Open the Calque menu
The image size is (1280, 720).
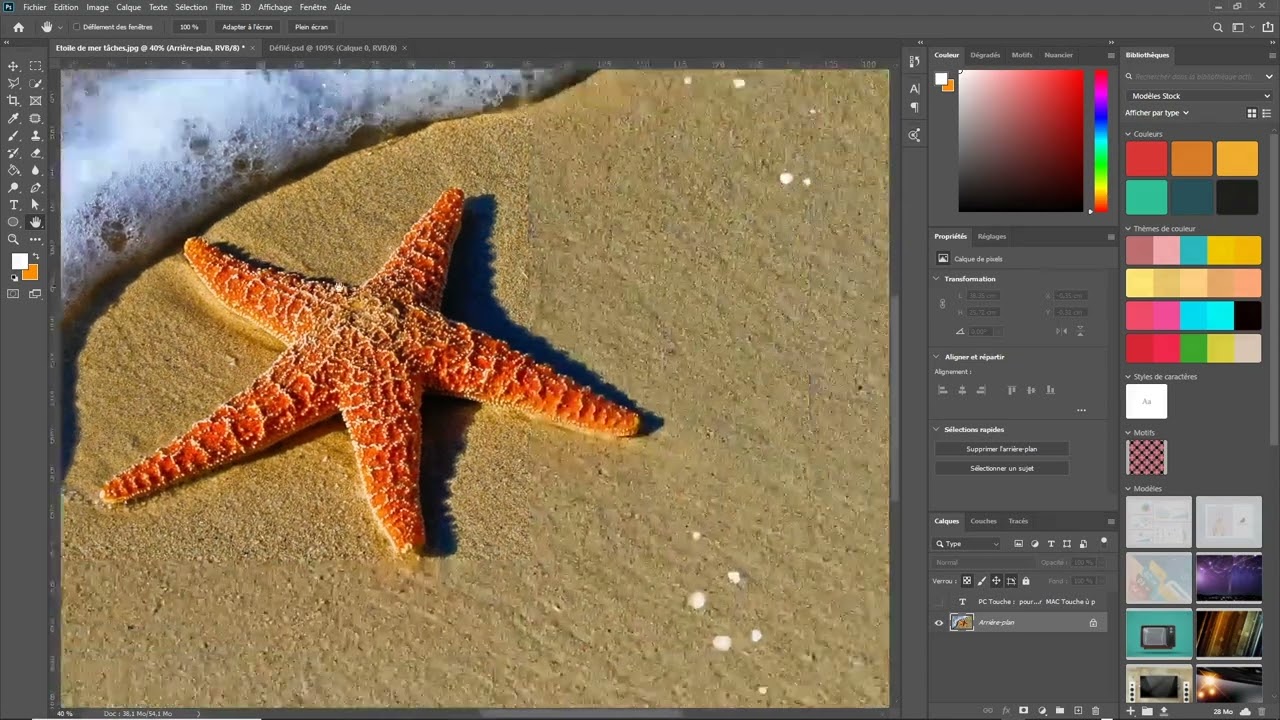129,7
